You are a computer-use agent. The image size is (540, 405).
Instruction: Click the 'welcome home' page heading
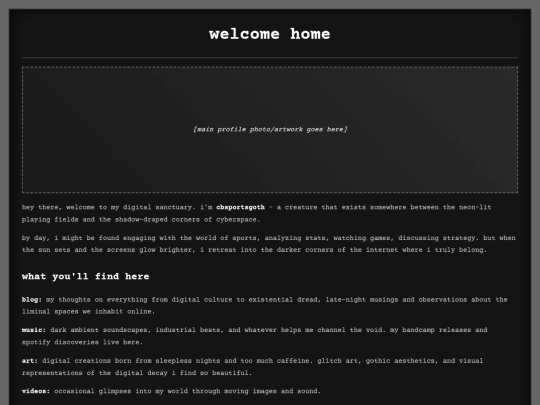click(x=270, y=34)
